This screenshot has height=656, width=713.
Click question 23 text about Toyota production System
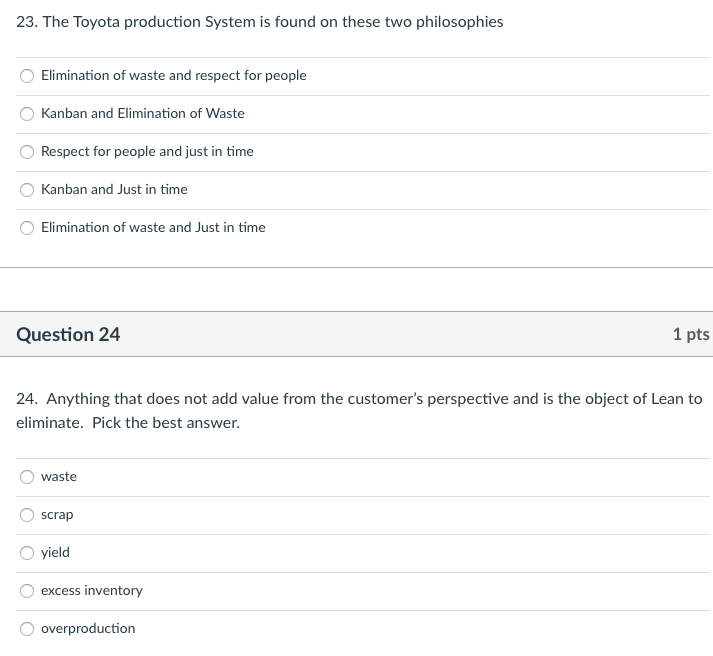(260, 22)
